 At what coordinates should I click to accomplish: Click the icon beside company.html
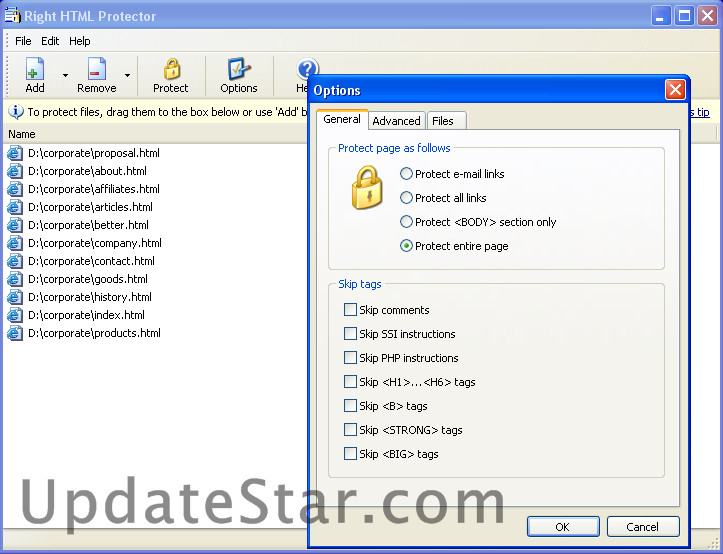[x=15, y=243]
